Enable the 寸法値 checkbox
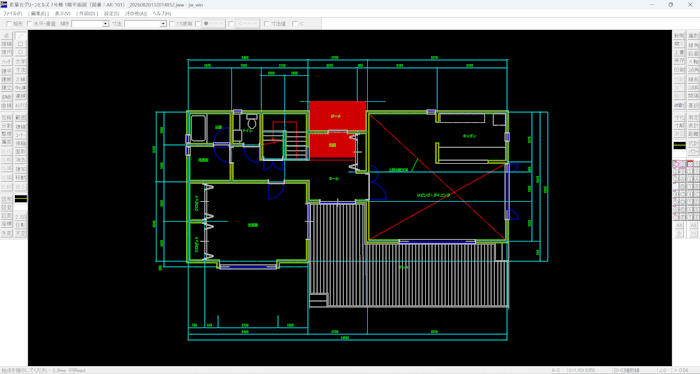Screen dimensions: 700x374 tap(267, 24)
